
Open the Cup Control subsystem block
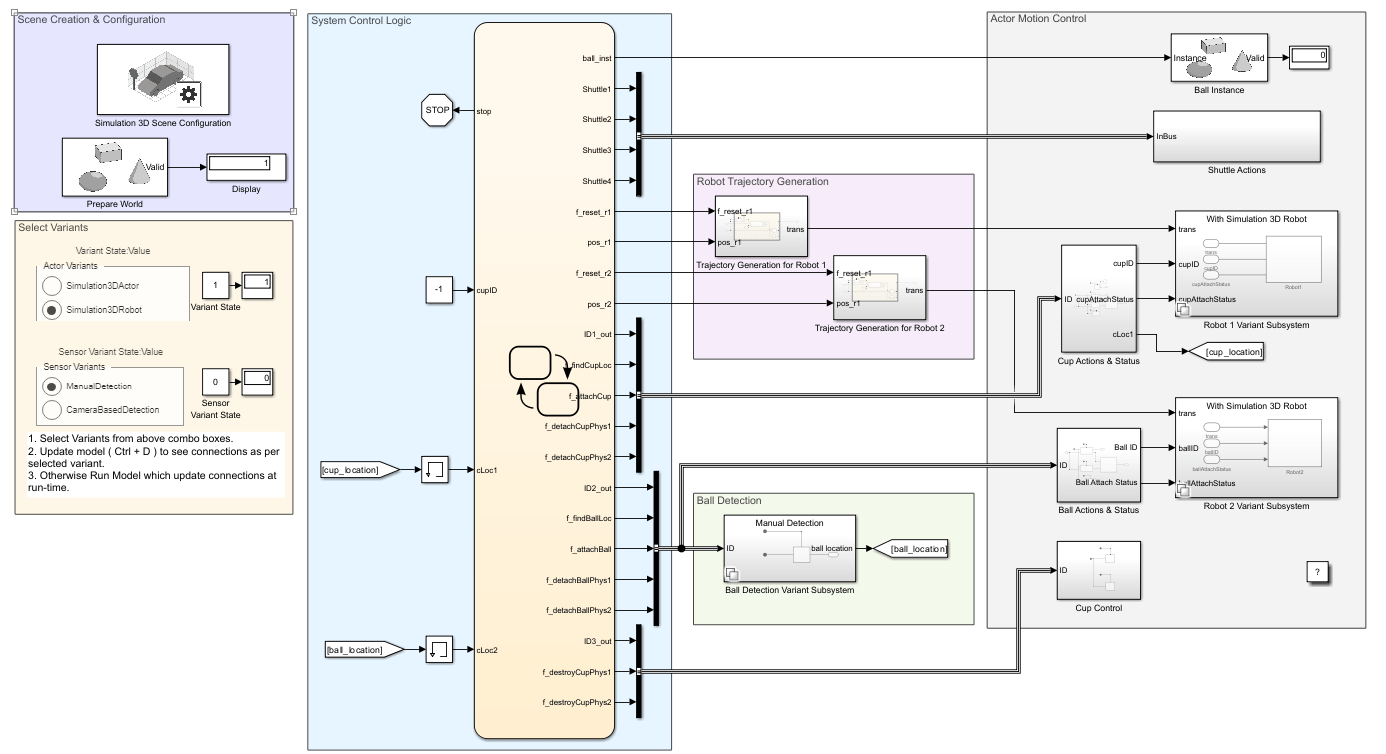click(x=1097, y=570)
